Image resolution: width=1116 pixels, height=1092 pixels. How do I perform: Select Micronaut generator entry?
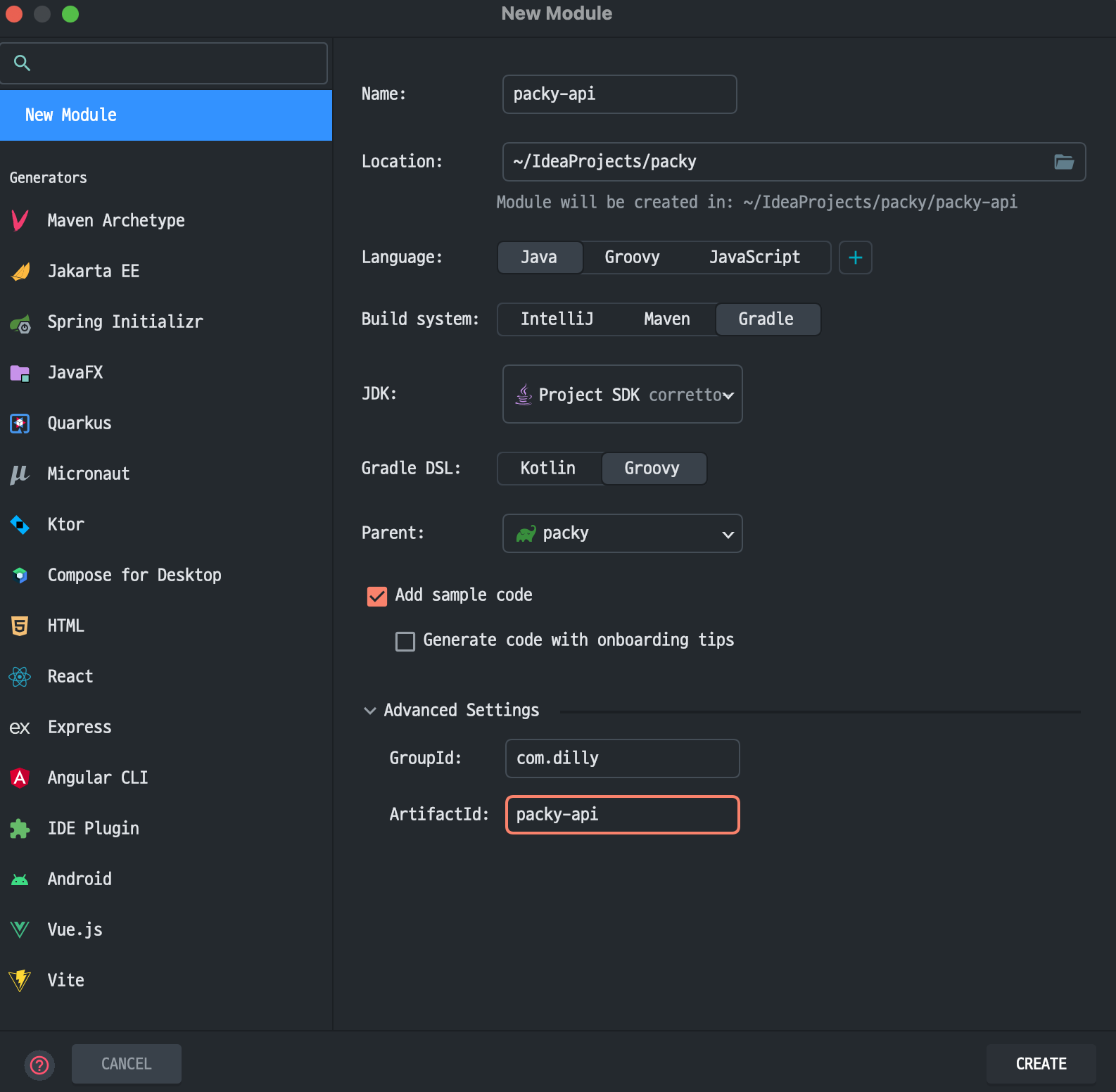(x=166, y=474)
